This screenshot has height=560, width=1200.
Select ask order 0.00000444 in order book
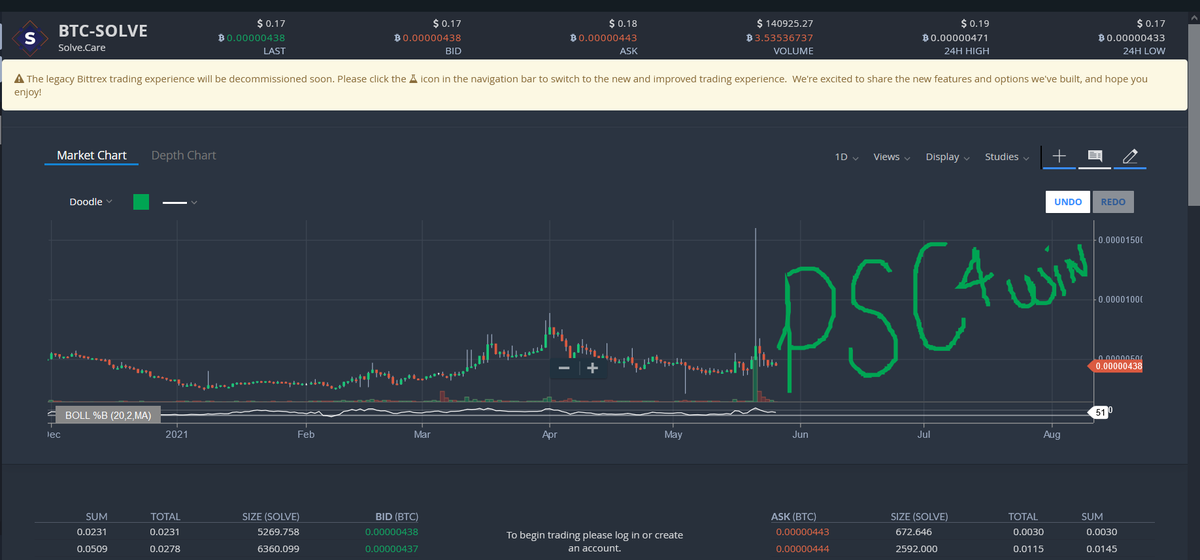[803, 549]
